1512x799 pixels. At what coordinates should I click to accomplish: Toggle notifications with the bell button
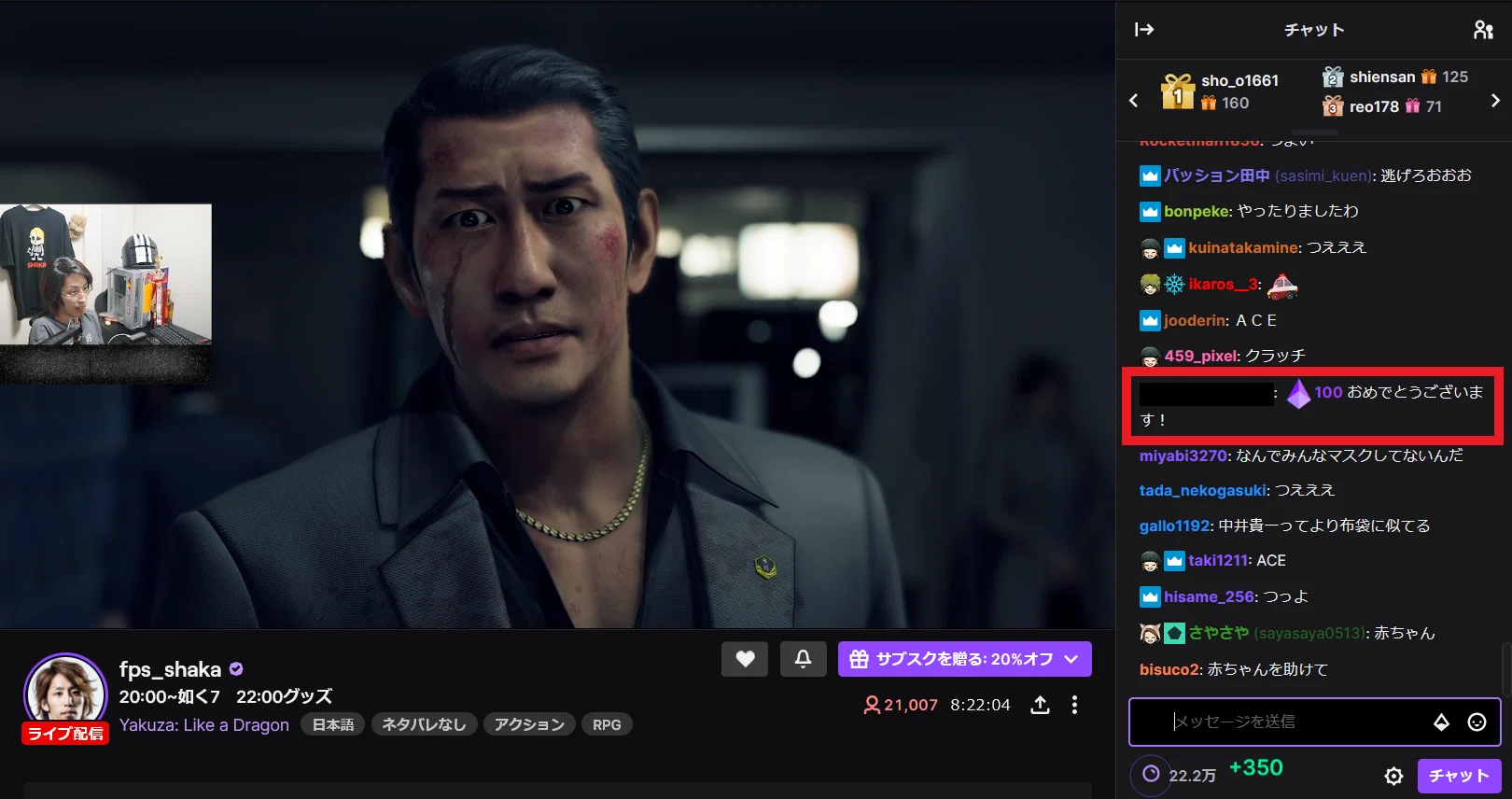pyautogui.click(x=803, y=659)
